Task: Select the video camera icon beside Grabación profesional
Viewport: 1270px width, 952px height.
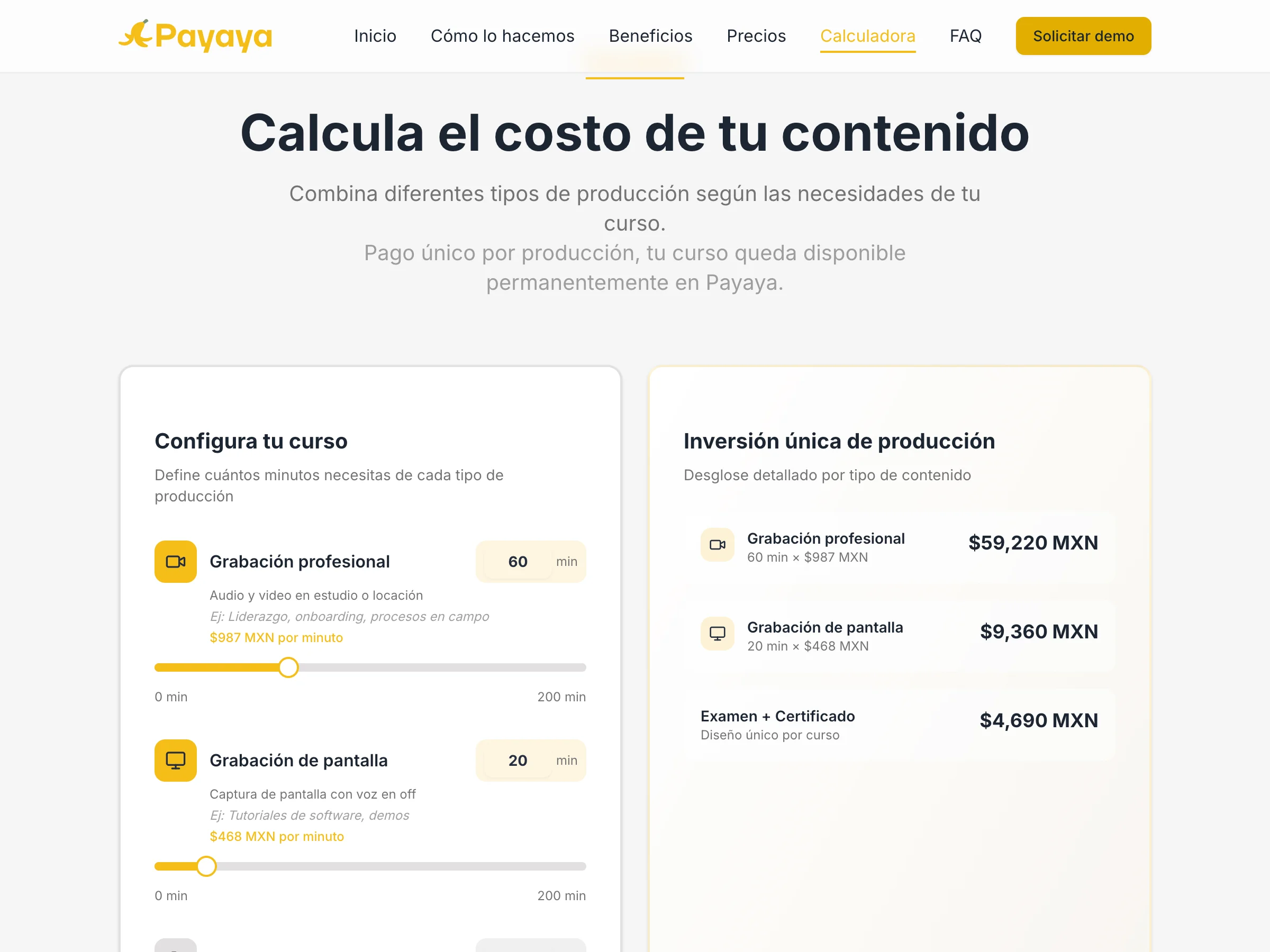Action: 175,561
